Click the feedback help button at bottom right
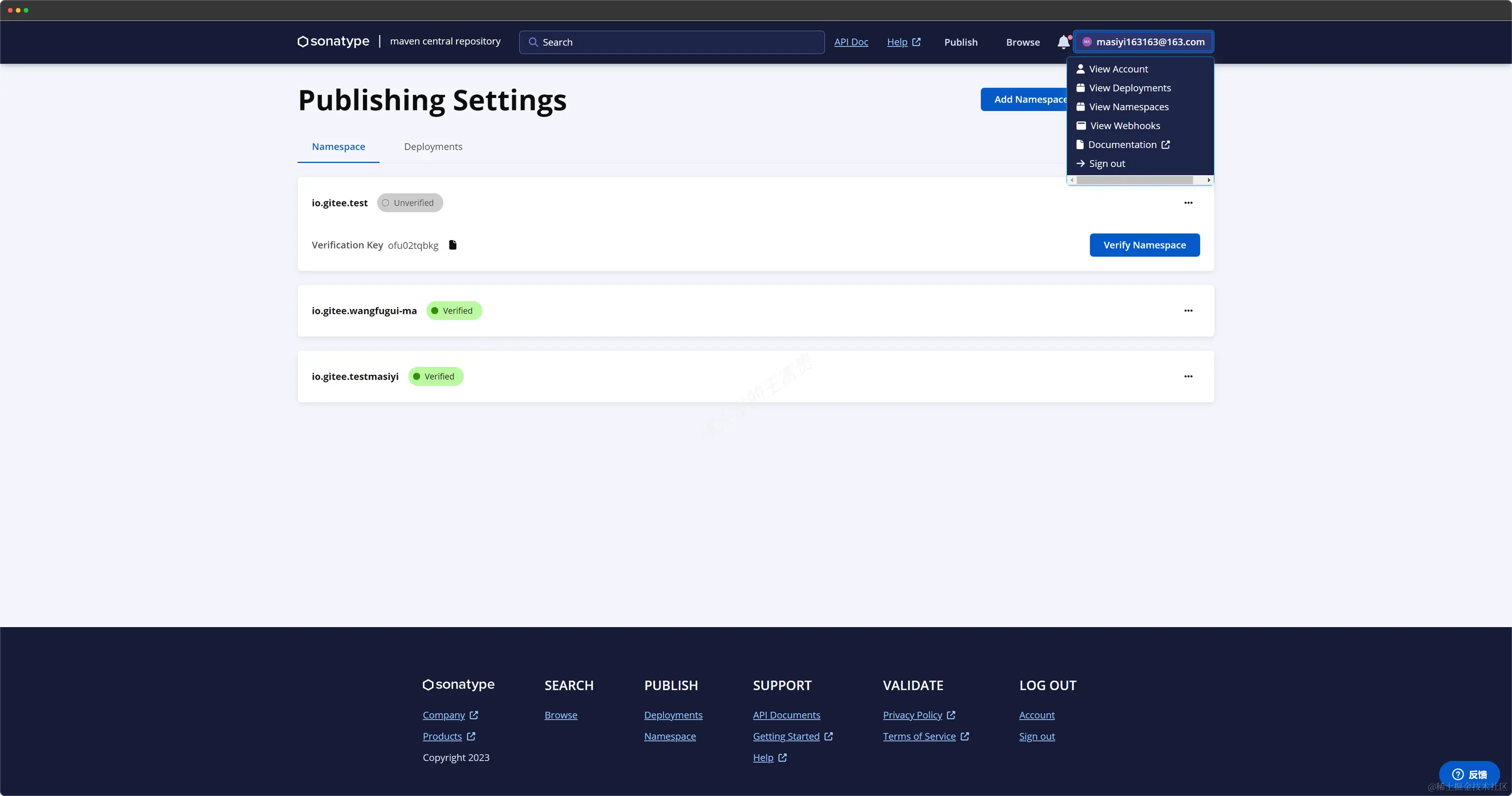The width and height of the screenshot is (1512, 796). click(x=1468, y=774)
